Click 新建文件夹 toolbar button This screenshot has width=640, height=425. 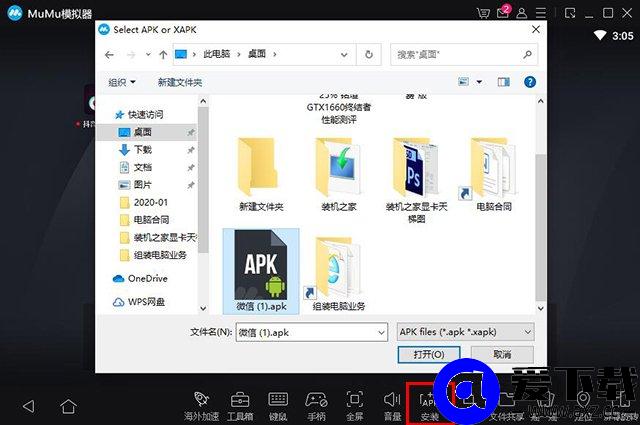click(180, 82)
